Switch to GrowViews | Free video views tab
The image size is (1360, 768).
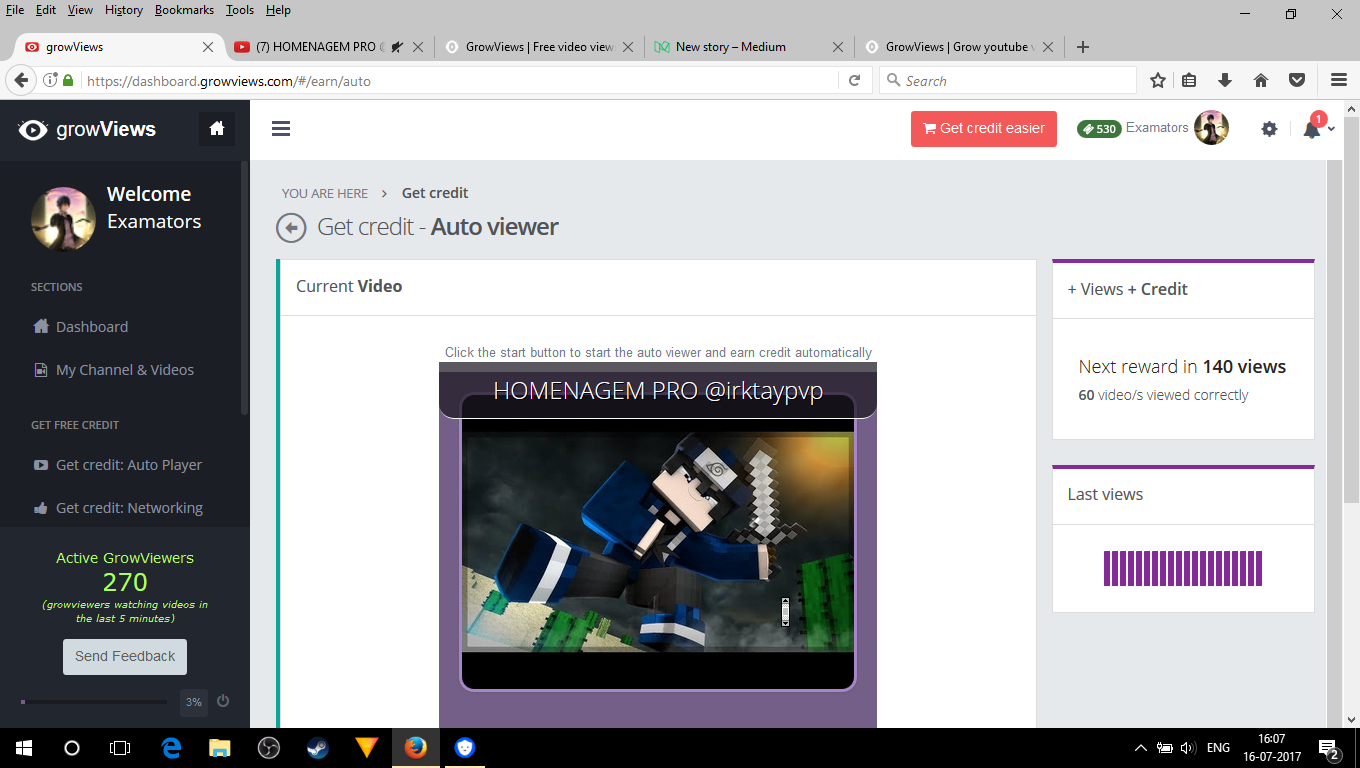pyautogui.click(x=539, y=47)
